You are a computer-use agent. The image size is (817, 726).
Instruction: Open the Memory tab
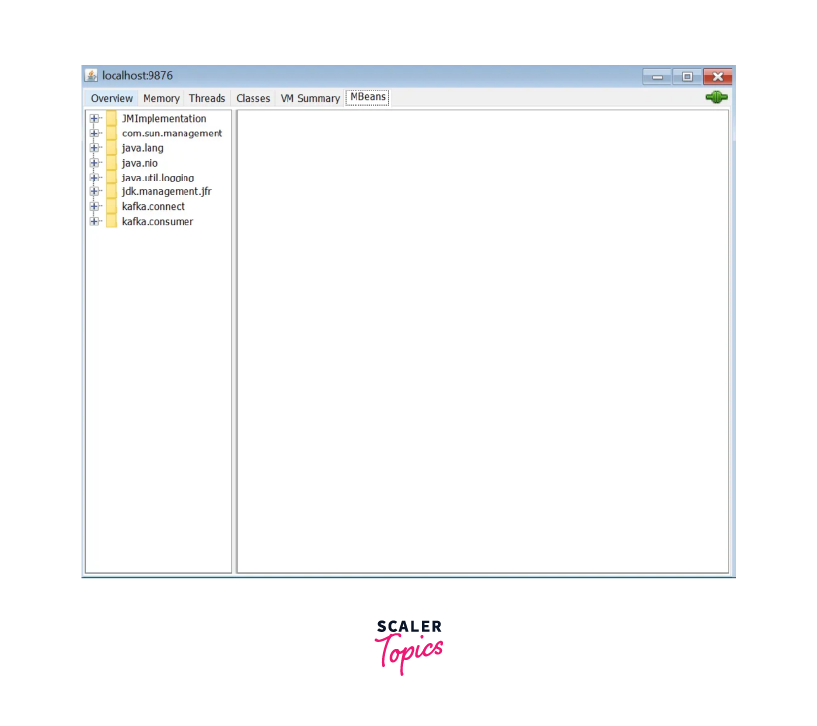161,99
